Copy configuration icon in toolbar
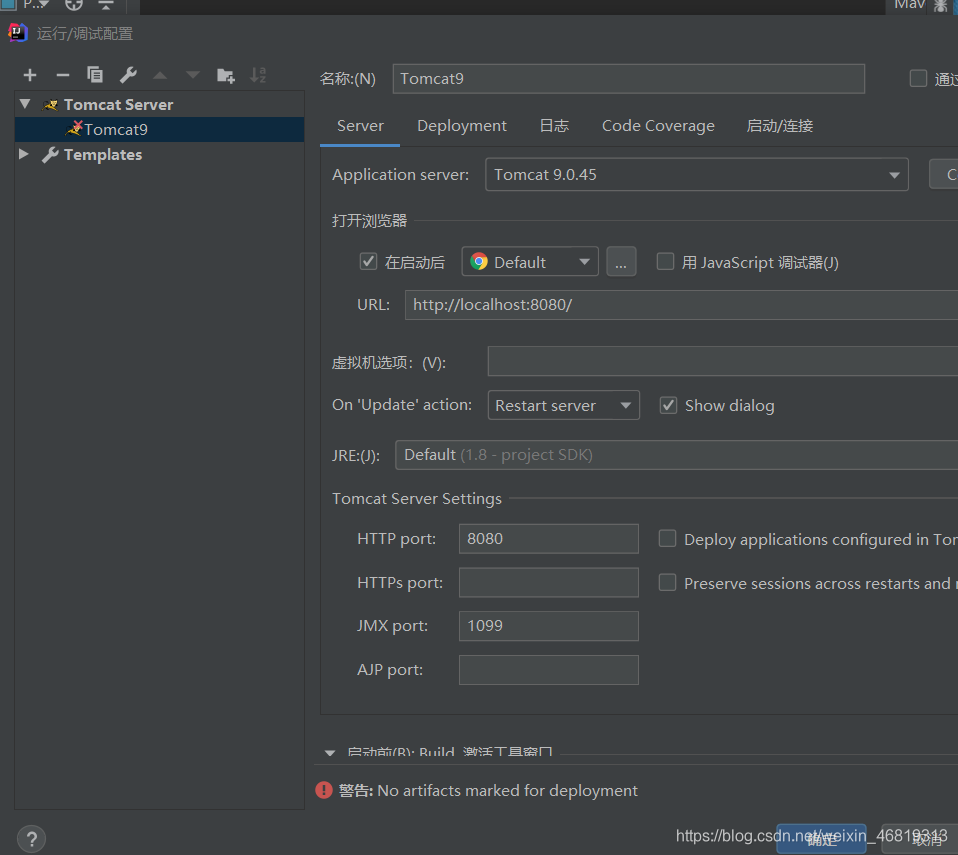Viewport: 958px width, 855px height. [x=95, y=75]
